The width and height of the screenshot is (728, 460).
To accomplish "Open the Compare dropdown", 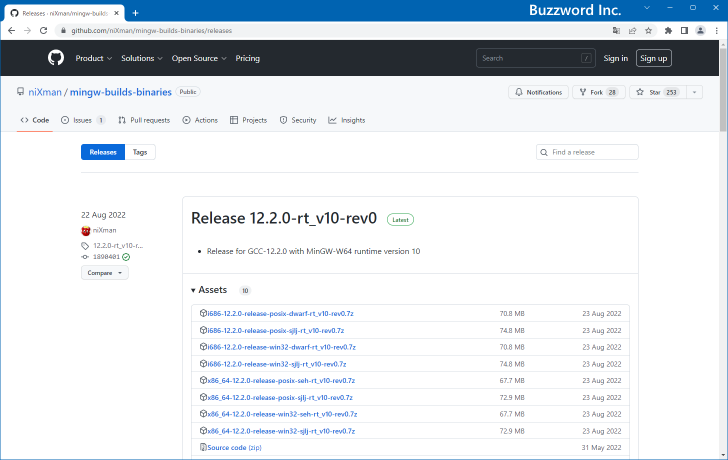I will pyautogui.click(x=105, y=273).
